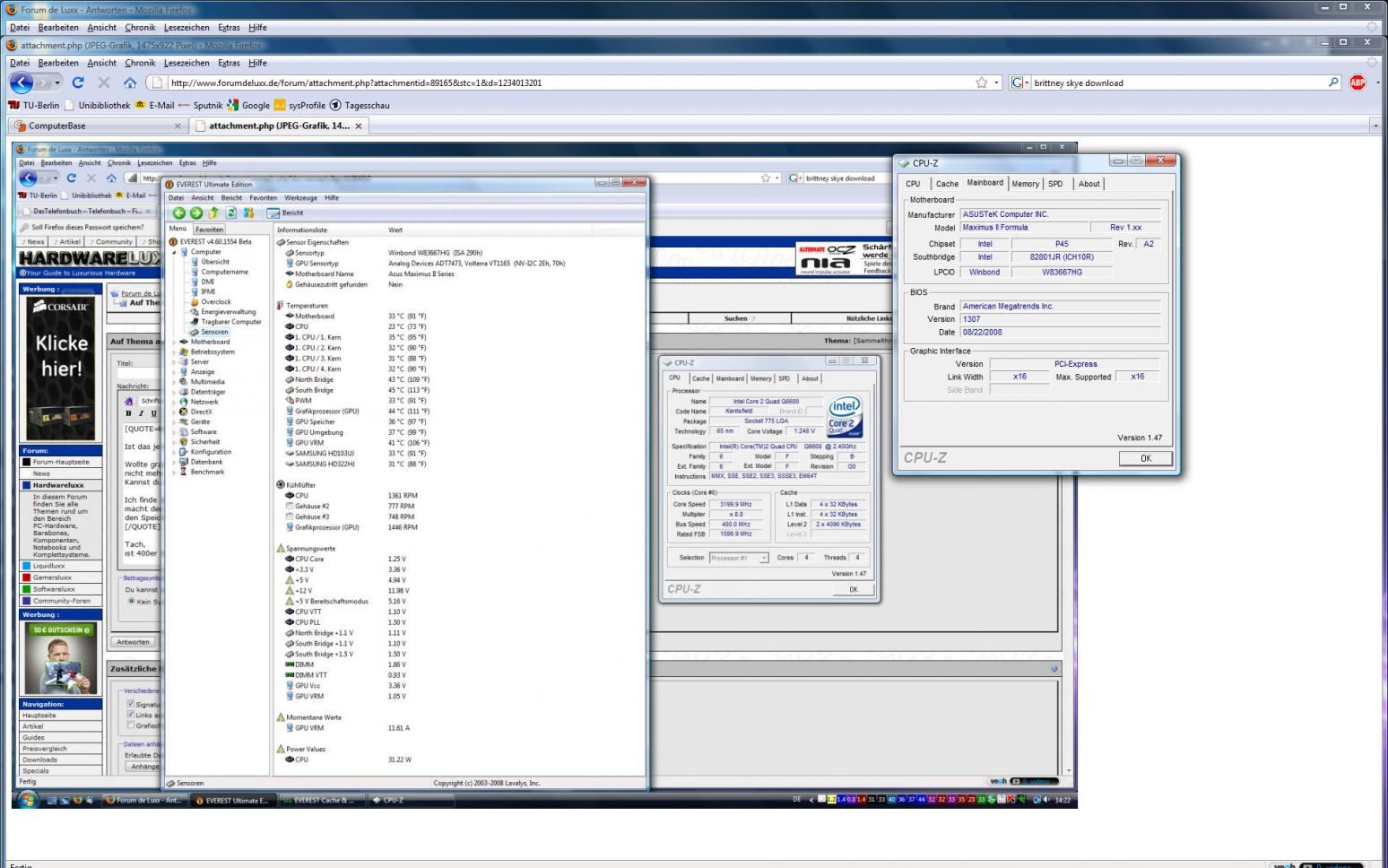Click the CPU-Z button in the pictured taskbar

[x=411, y=800]
